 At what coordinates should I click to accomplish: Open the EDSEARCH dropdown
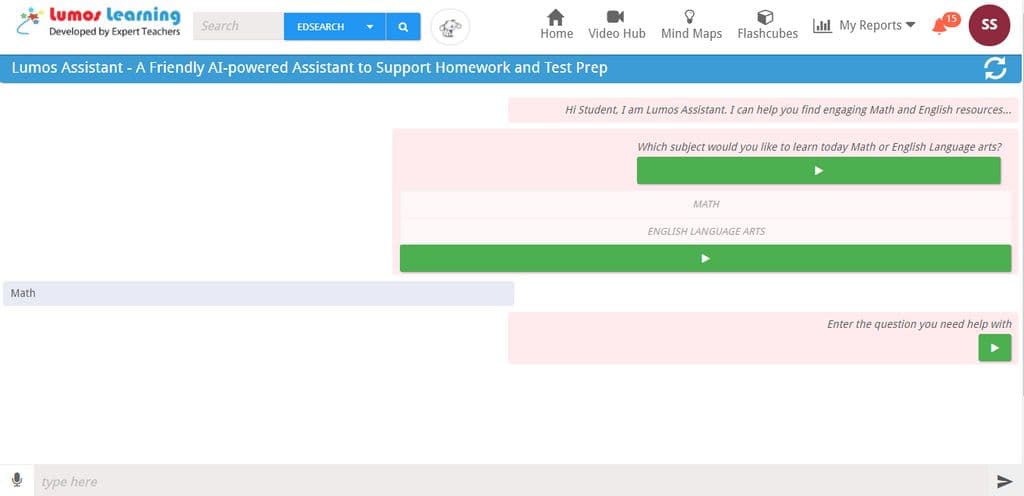pos(334,27)
